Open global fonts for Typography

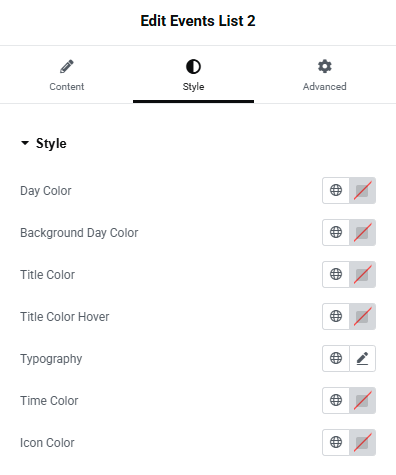(336, 358)
